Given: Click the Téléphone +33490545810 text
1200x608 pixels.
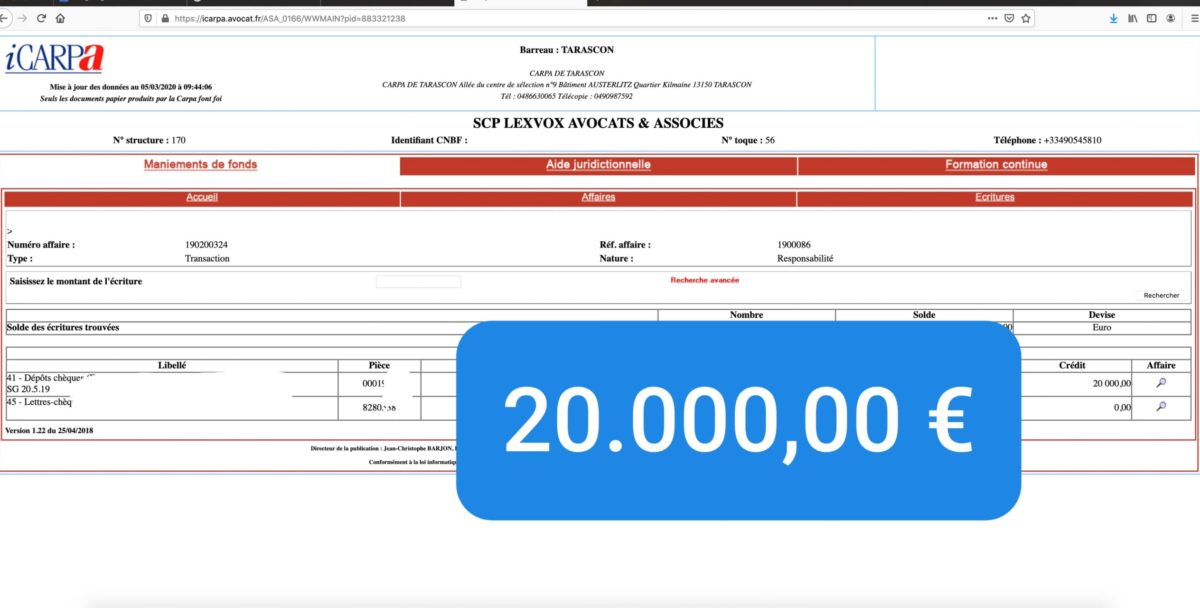Looking at the screenshot, I should point(1048,141).
